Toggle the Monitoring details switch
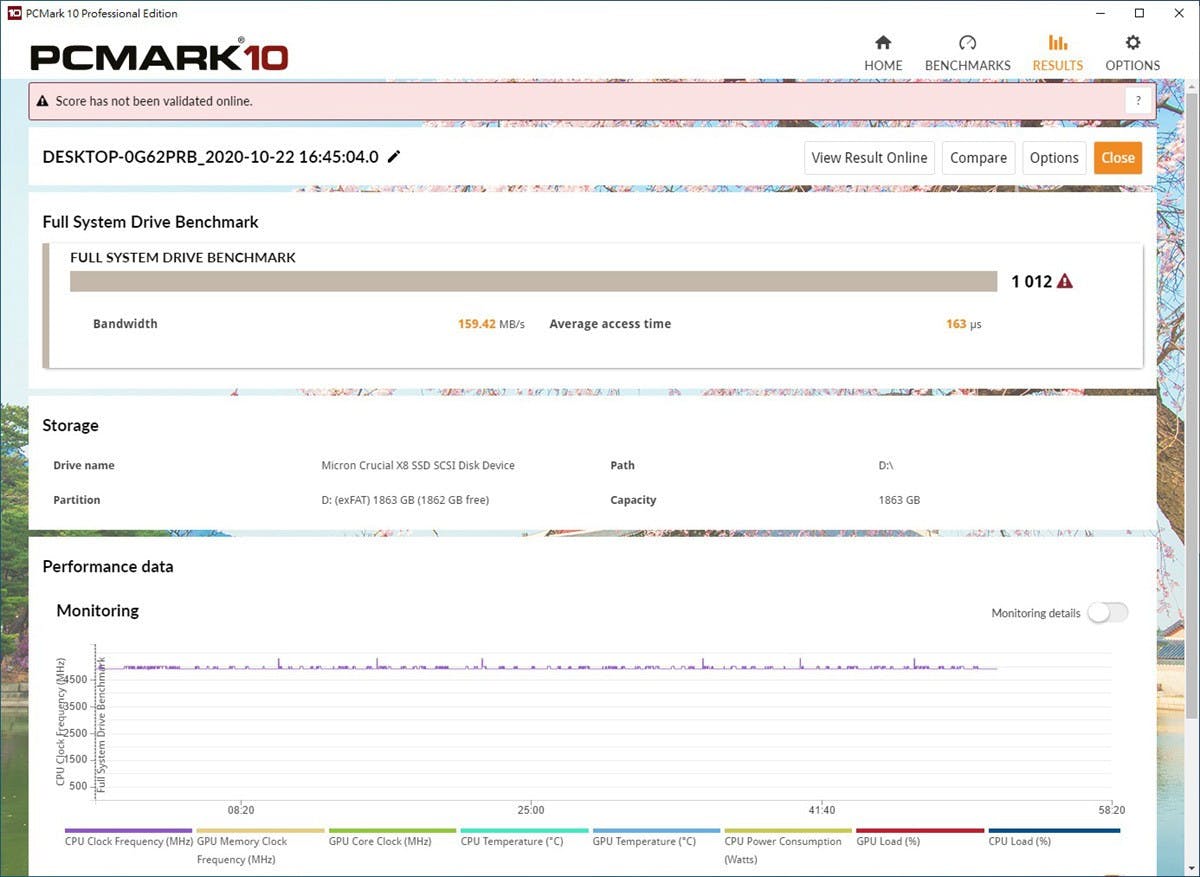1200x877 pixels. point(1108,613)
